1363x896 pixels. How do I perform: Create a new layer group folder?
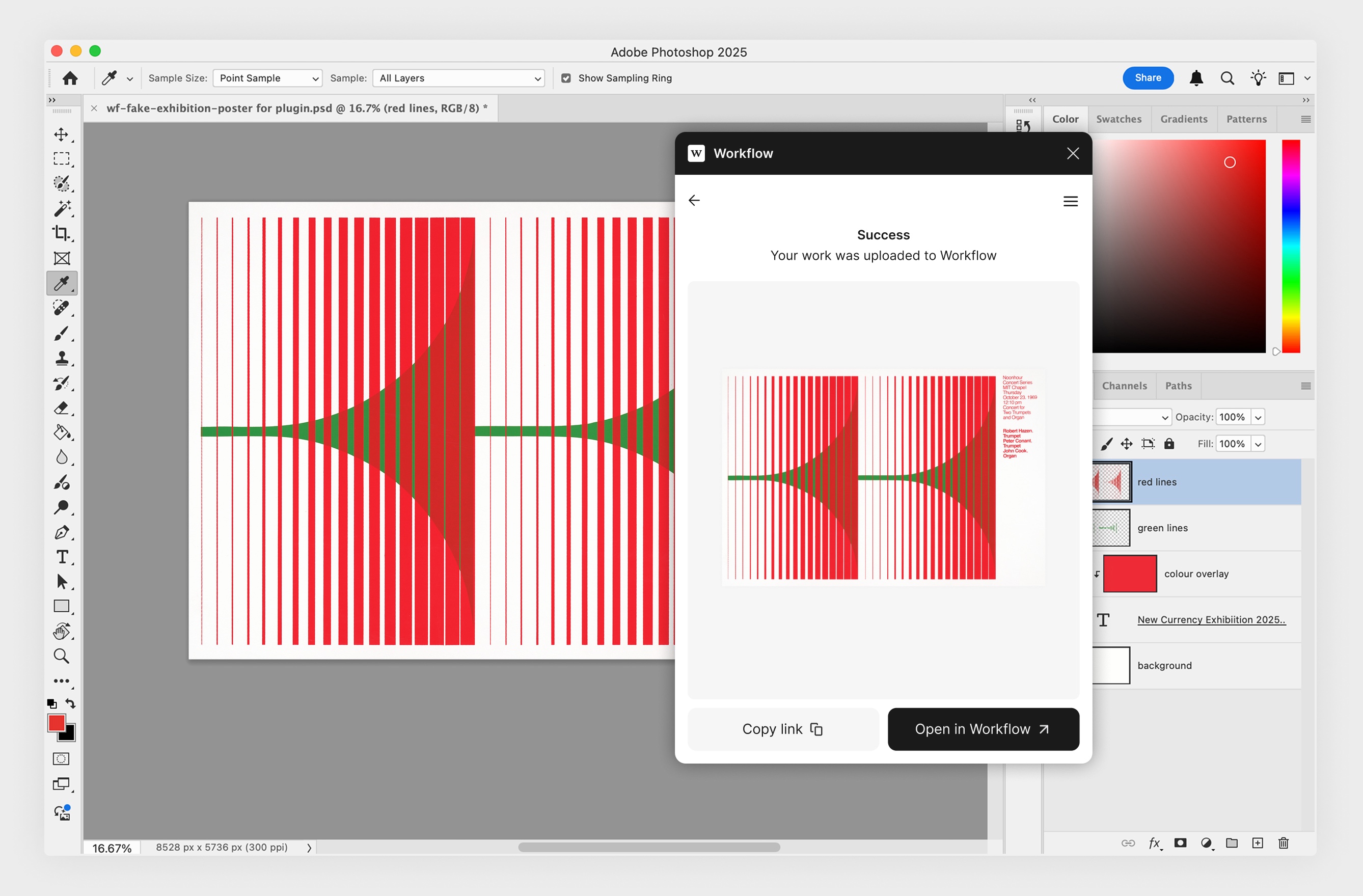1232,843
